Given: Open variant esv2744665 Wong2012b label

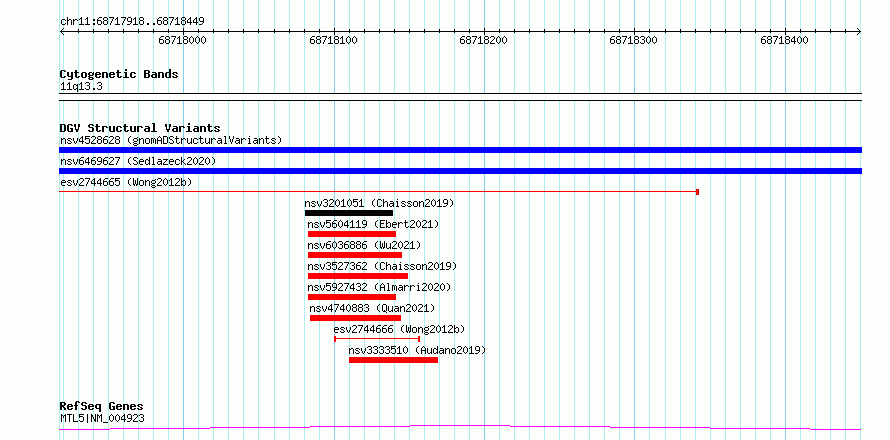Looking at the screenshot, I should point(126,182).
